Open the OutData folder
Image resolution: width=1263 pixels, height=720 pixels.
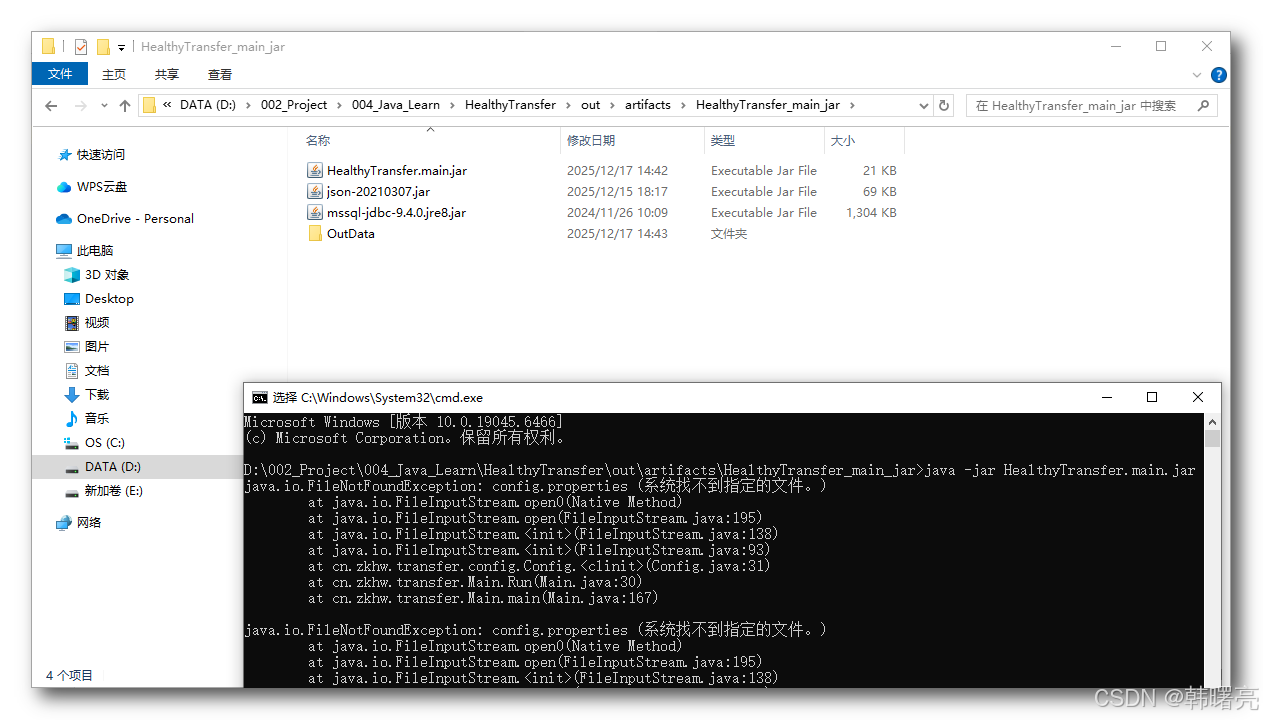(x=350, y=233)
